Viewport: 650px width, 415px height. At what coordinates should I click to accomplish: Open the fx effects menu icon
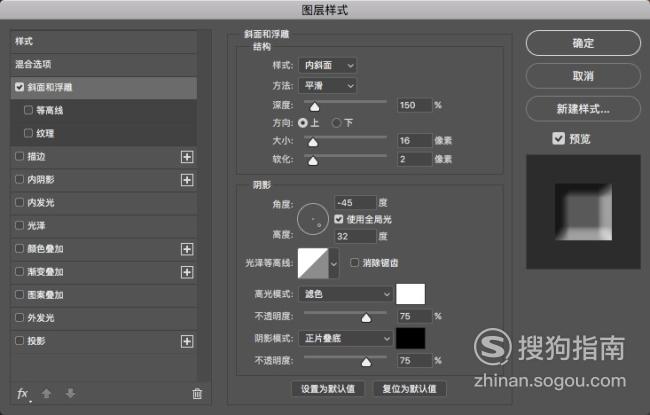point(23,393)
